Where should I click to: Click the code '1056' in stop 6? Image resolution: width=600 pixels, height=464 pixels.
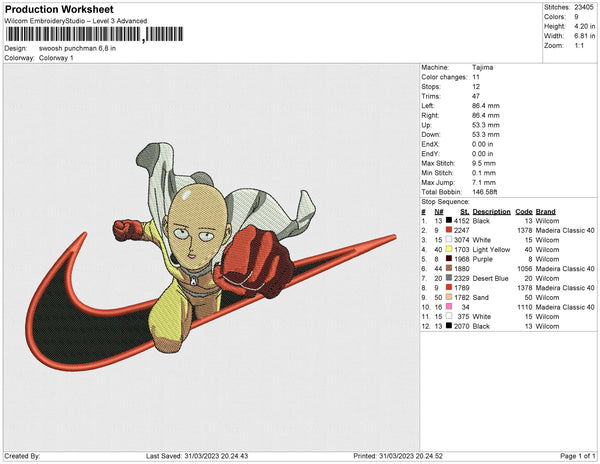pos(525,269)
